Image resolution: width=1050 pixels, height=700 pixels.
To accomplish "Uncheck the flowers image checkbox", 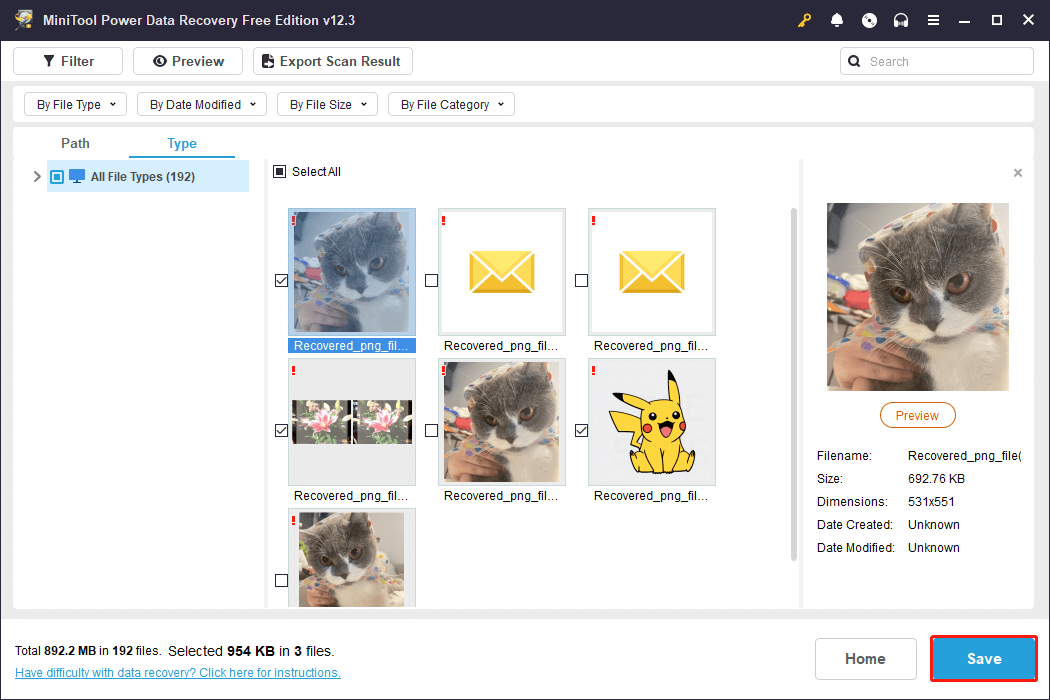I will (281, 431).
